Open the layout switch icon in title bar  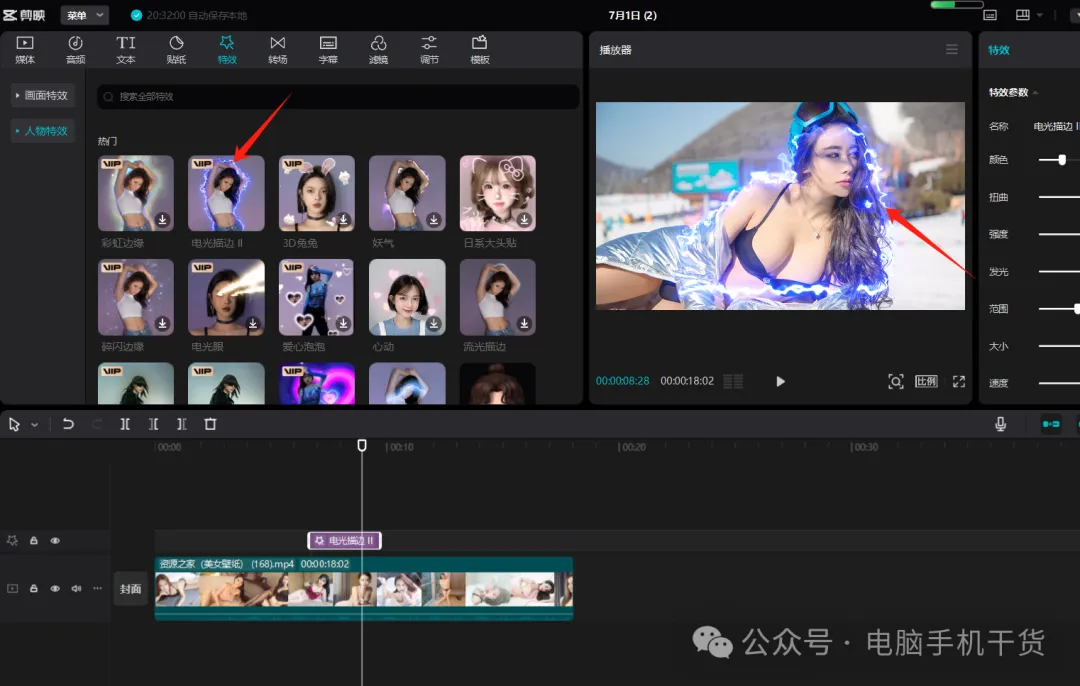point(1023,15)
